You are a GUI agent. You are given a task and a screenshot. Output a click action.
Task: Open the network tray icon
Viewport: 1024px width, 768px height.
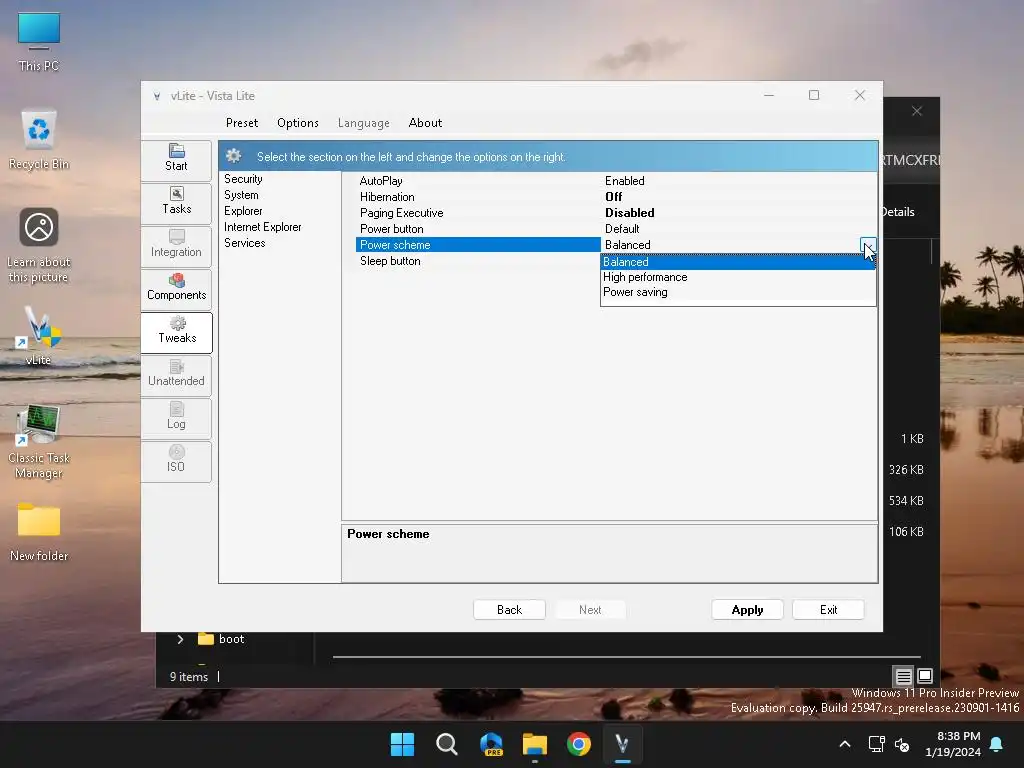(x=876, y=744)
